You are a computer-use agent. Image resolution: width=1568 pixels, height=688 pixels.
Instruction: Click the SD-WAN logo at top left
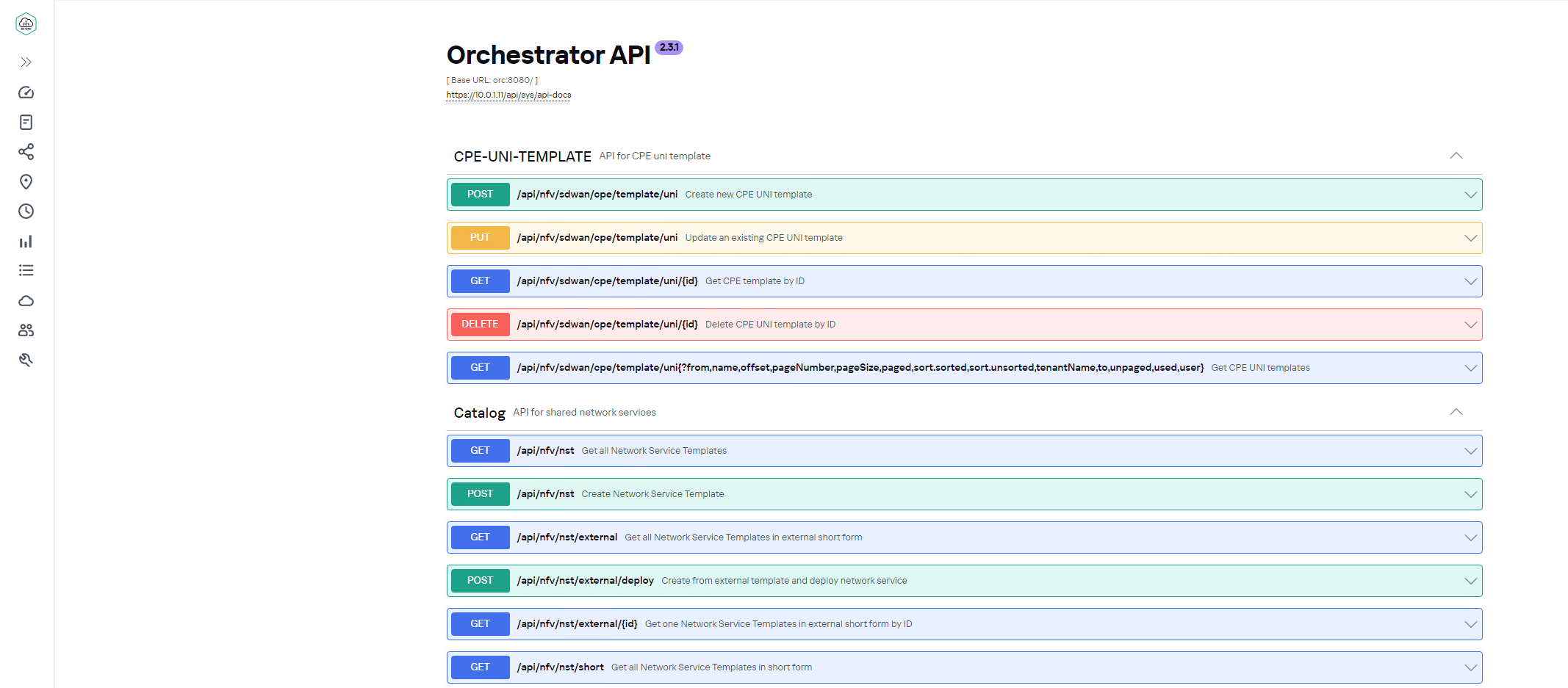coord(26,24)
